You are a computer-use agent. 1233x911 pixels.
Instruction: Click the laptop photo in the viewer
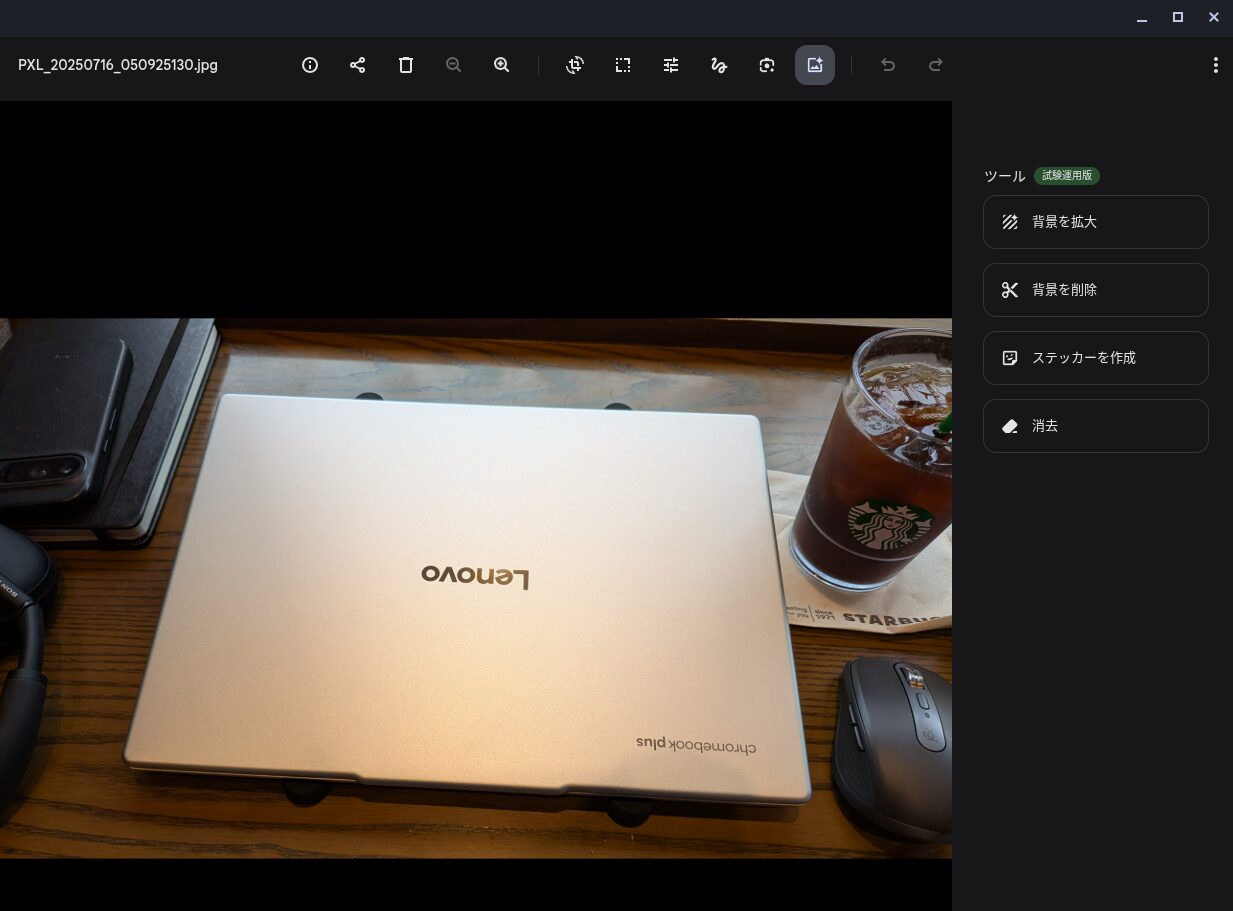coord(476,588)
